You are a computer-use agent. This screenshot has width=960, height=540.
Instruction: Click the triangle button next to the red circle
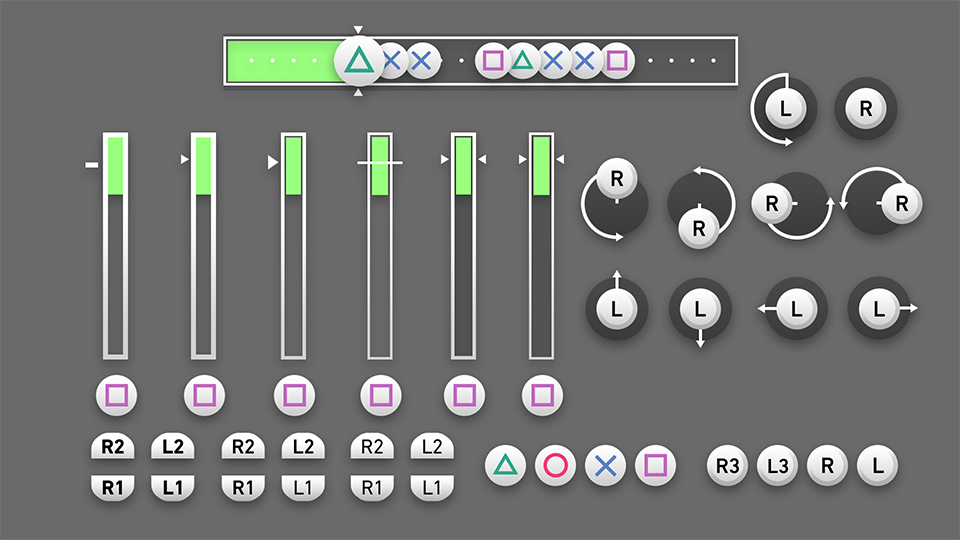click(505, 465)
